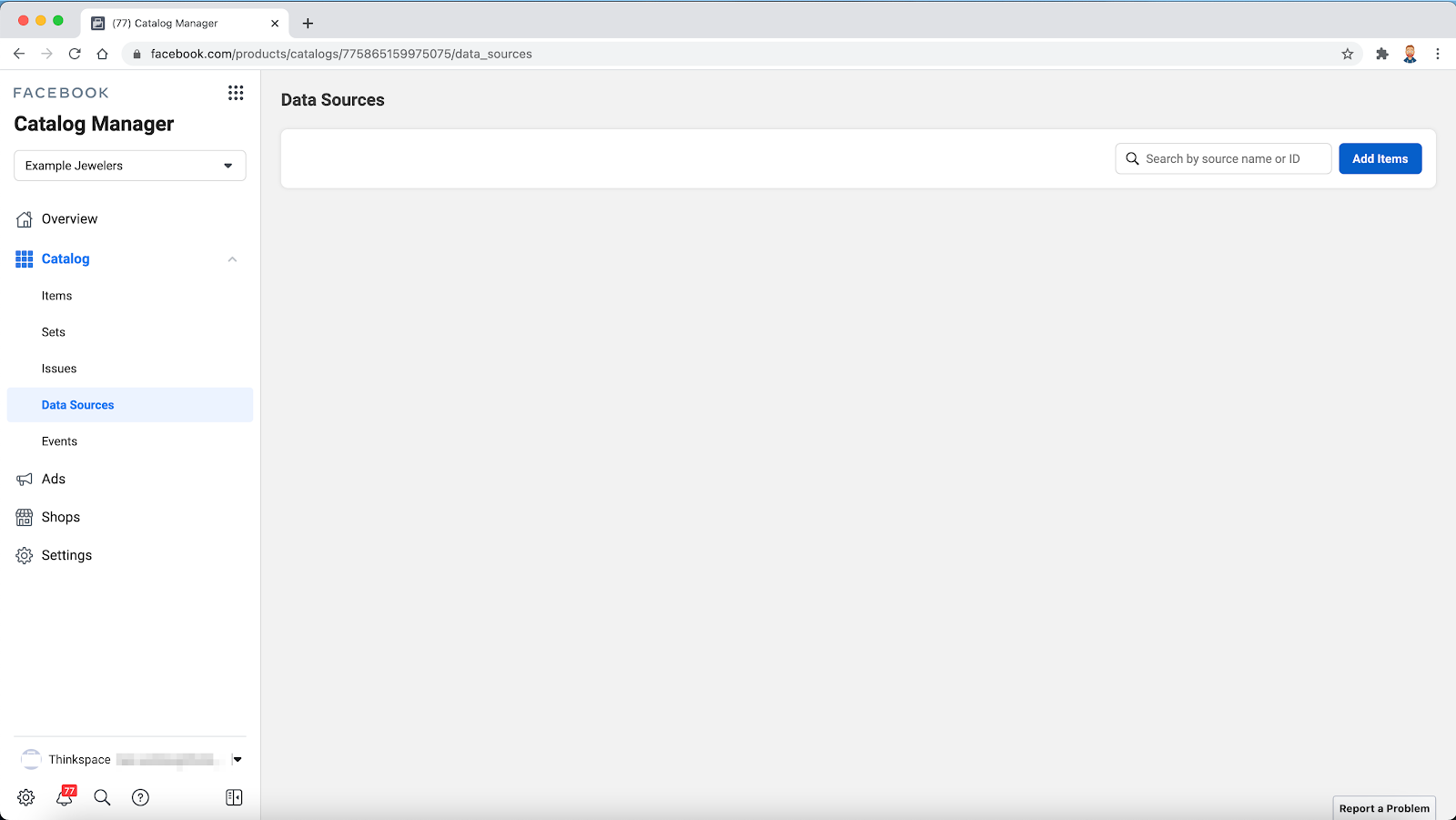The height and width of the screenshot is (820, 1456).
Task: Click the Catalog Manager heading
Action: 94,124
